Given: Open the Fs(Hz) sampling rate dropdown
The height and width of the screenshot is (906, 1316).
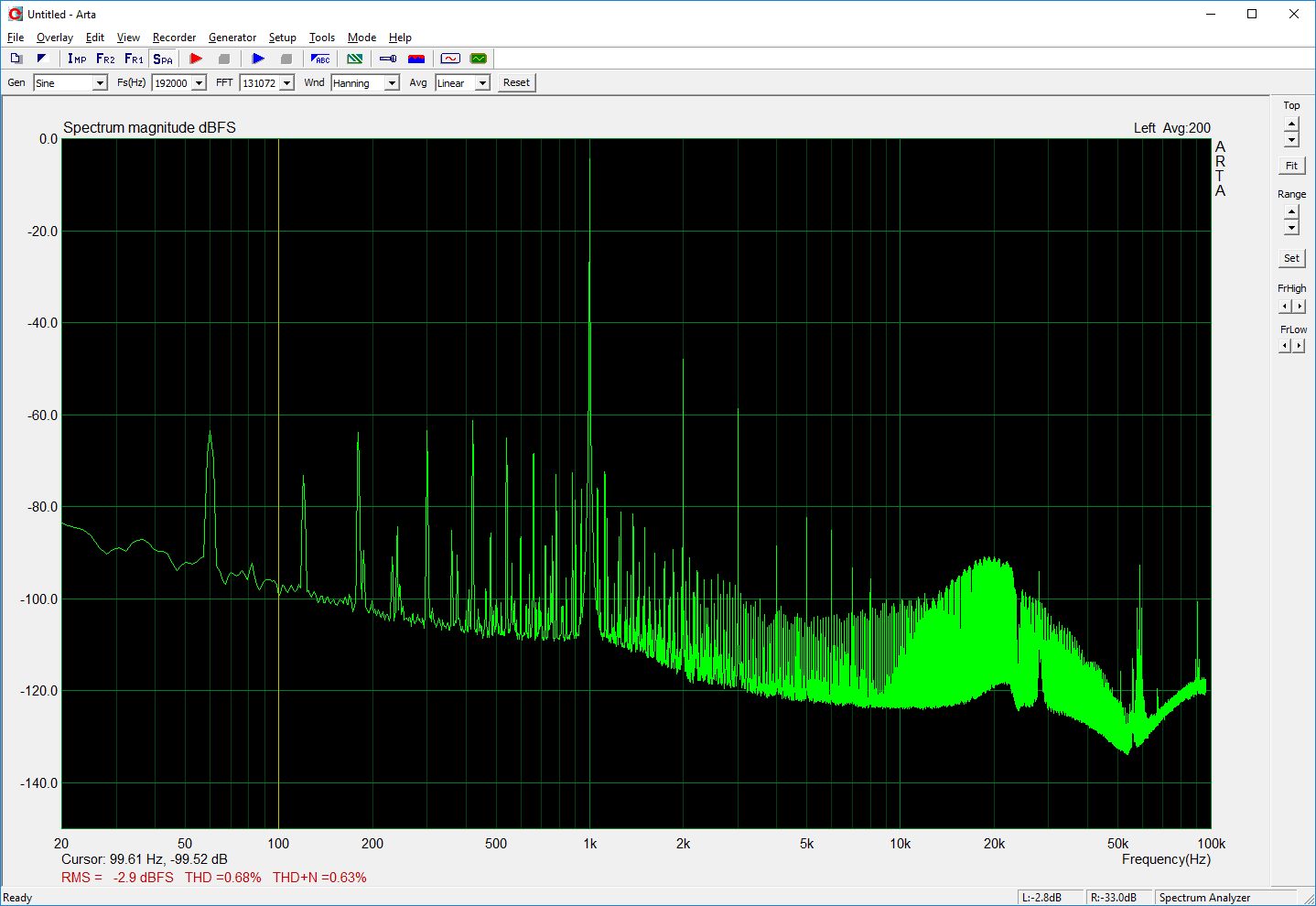Looking at the screenshot, I should (199, 83).
